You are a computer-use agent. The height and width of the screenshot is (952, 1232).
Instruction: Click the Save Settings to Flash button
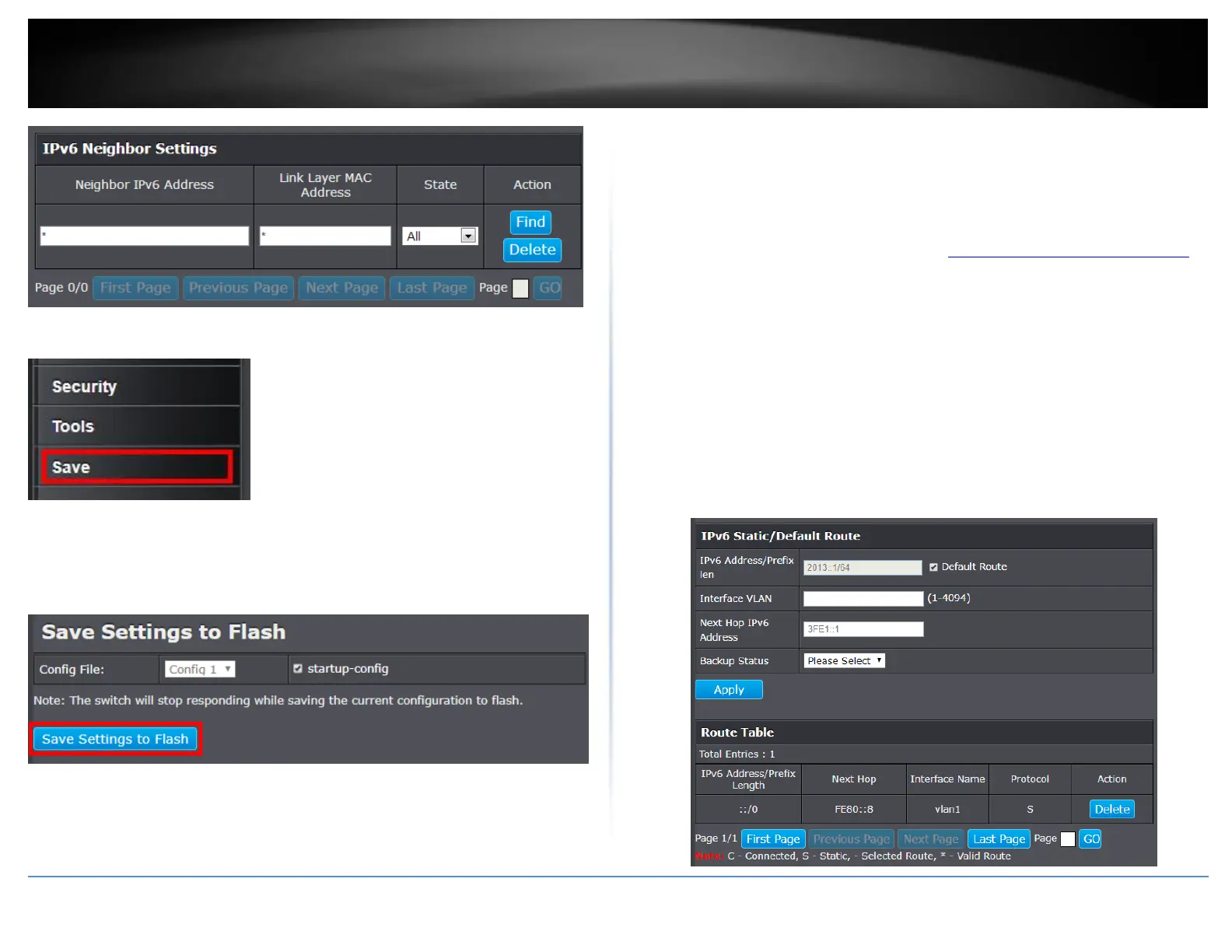point(115,739)
